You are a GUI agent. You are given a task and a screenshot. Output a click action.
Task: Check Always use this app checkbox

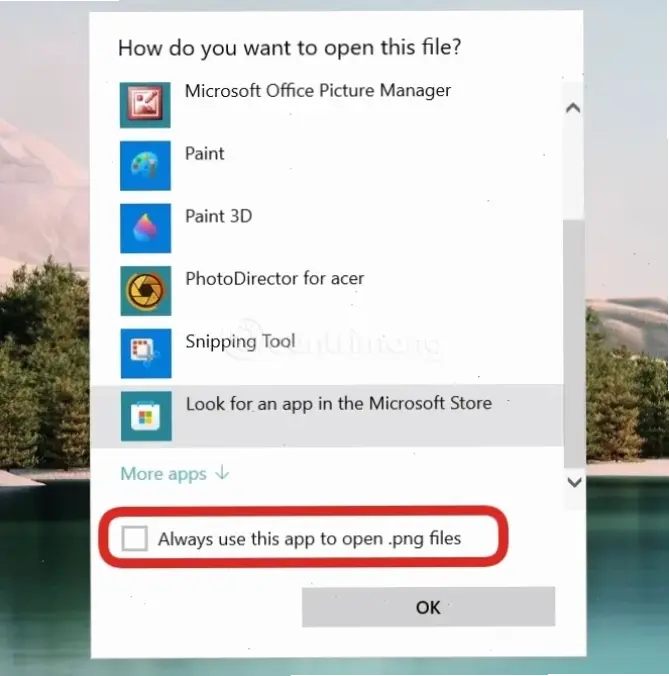134,538
